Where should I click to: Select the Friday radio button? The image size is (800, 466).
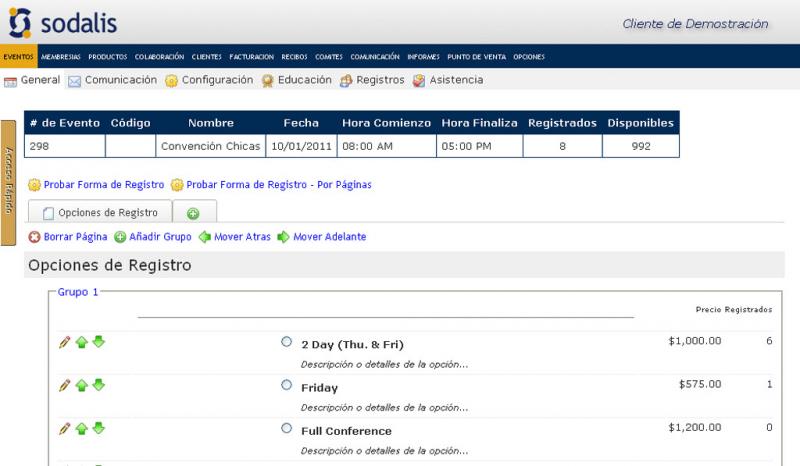287,385
